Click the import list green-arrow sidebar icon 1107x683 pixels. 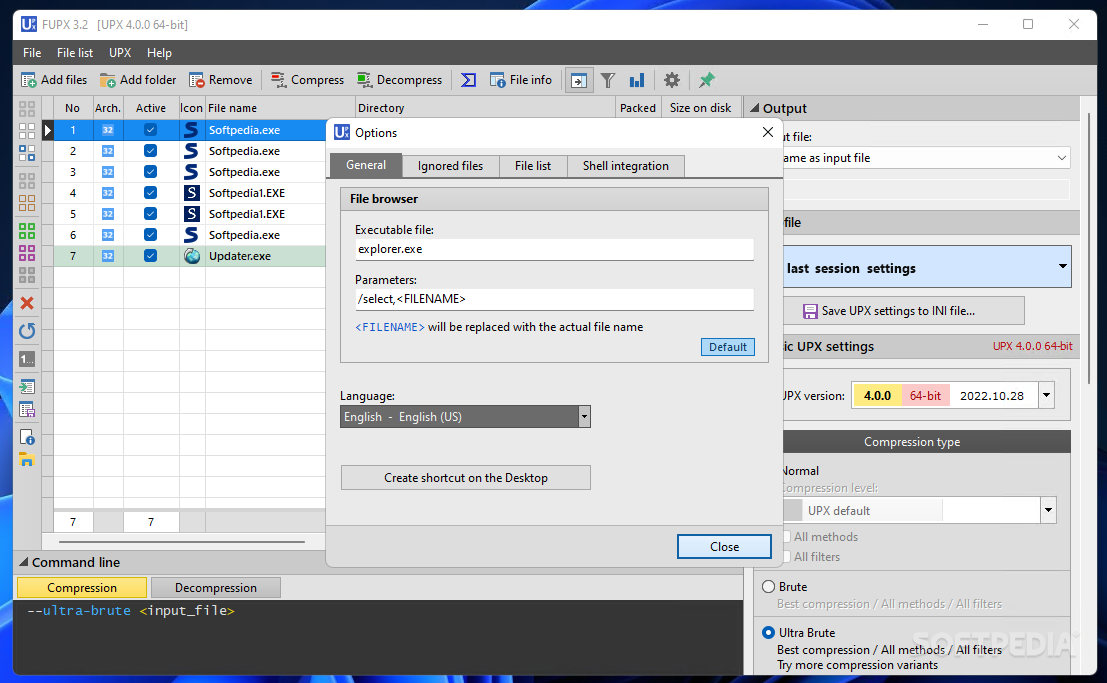pyautogui.click(x=27, y=386)
